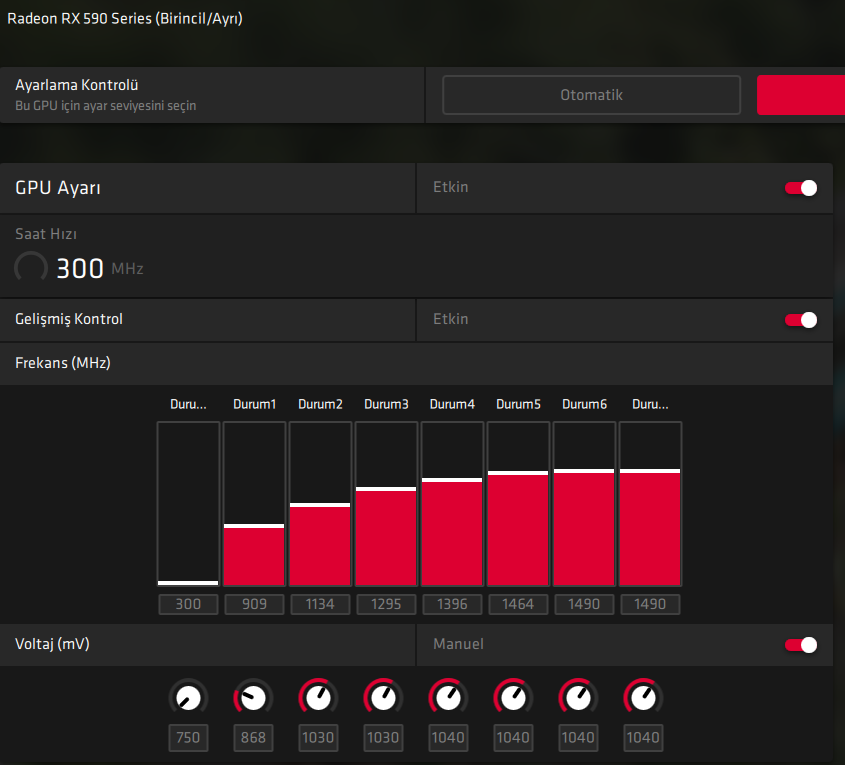845x765 pixels.
Task: Adjust the Durum6 frequency bar
Action: [x=584, y=504]
